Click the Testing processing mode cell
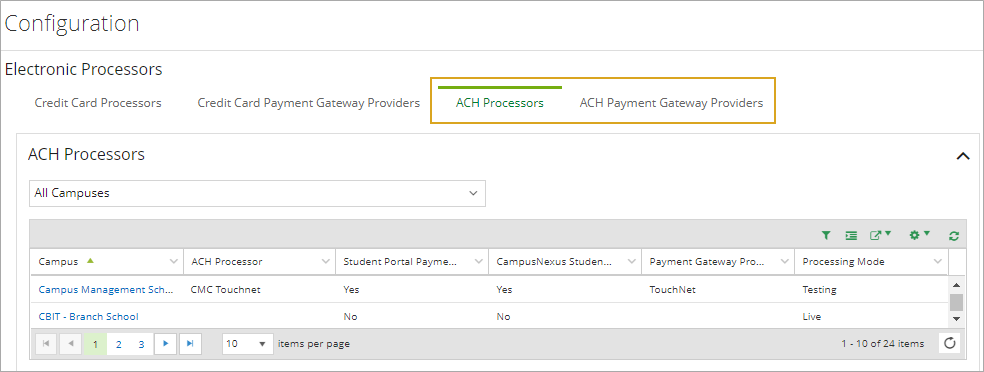This screenshot has width=984, height=372. pos(819,290)
